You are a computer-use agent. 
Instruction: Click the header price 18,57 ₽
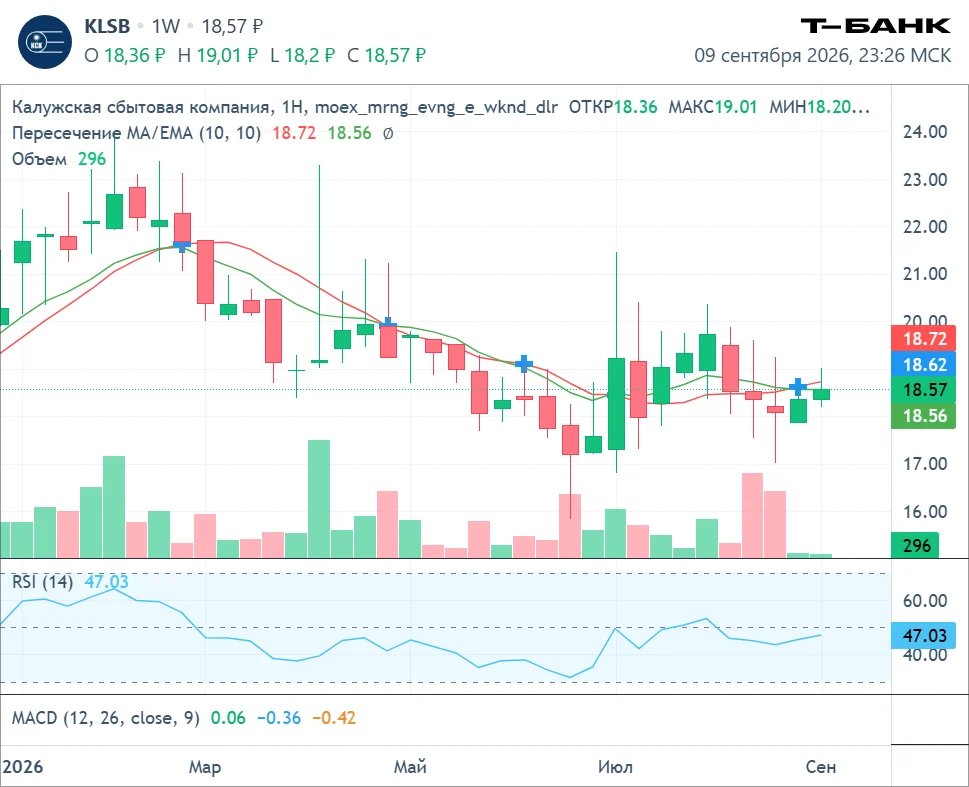pos(232,27)
